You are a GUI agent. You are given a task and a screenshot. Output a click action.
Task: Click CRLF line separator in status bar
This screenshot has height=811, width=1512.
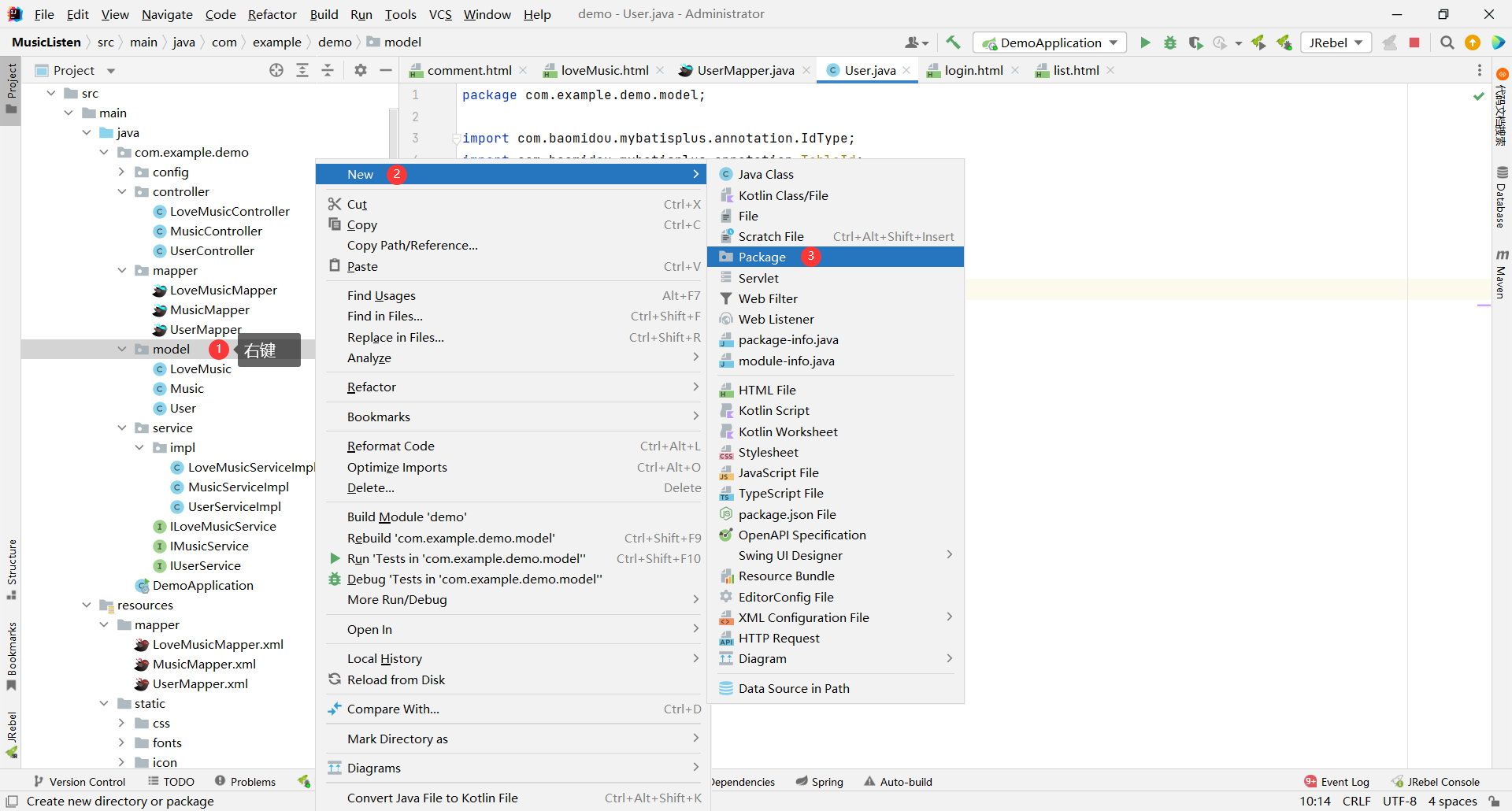pyautogui.click(x=1356, y=801)
